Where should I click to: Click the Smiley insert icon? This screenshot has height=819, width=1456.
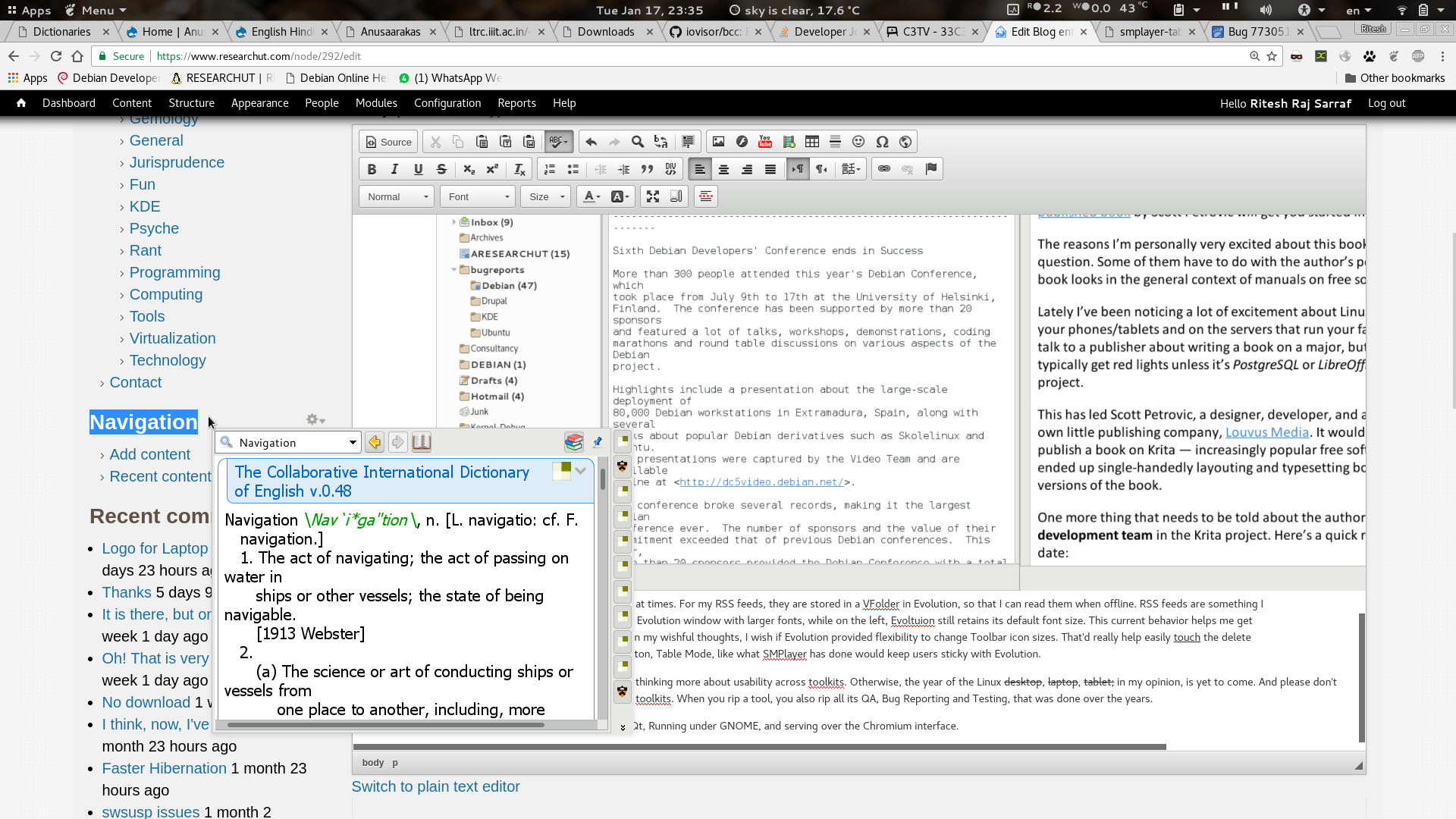(858, 142)
